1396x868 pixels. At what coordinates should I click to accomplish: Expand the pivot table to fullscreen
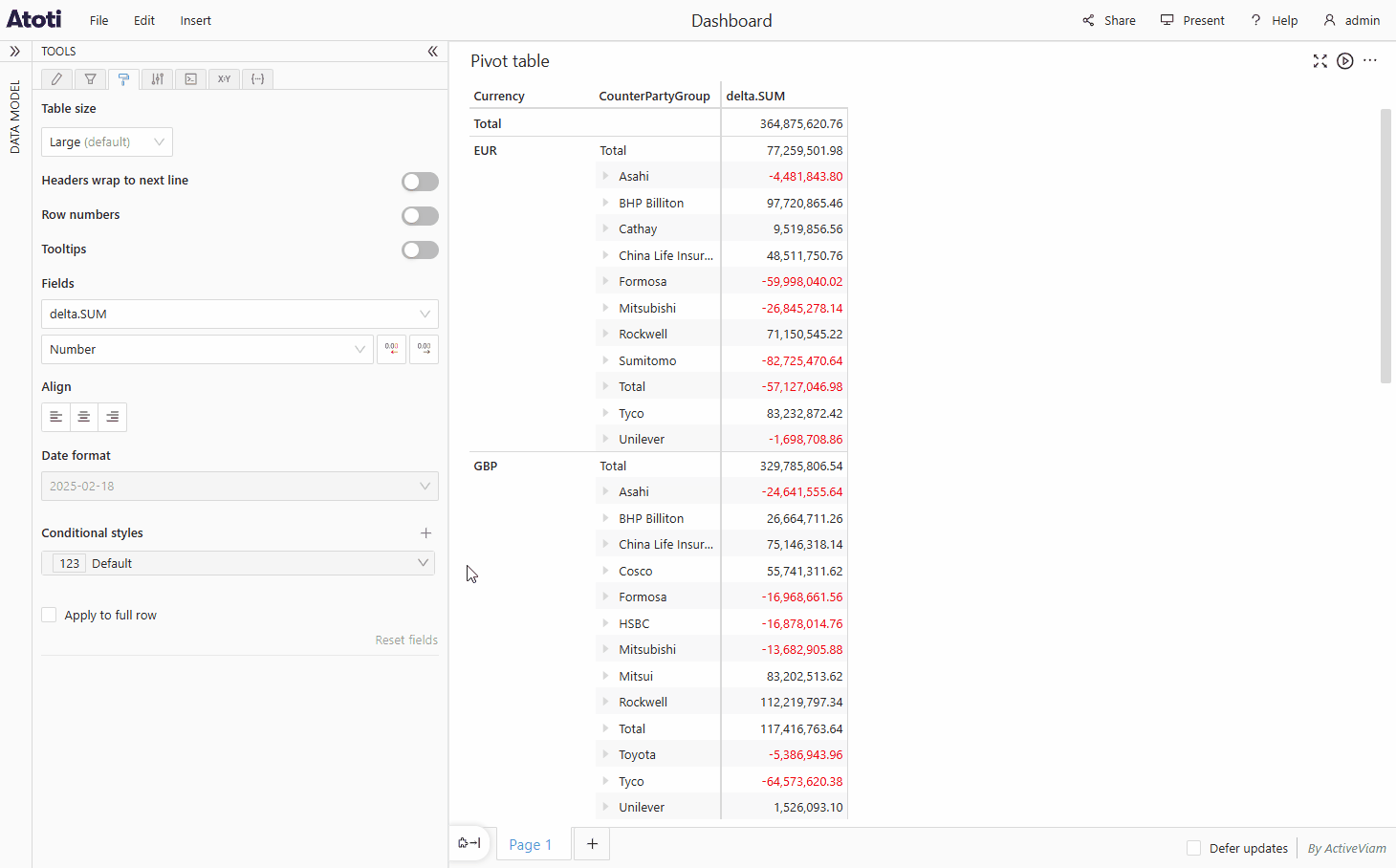click(1320, 60)
